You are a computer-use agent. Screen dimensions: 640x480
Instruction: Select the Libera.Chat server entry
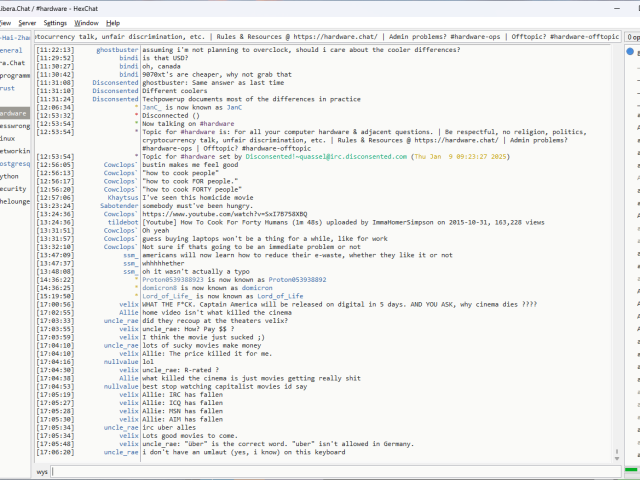pos(14,62)
